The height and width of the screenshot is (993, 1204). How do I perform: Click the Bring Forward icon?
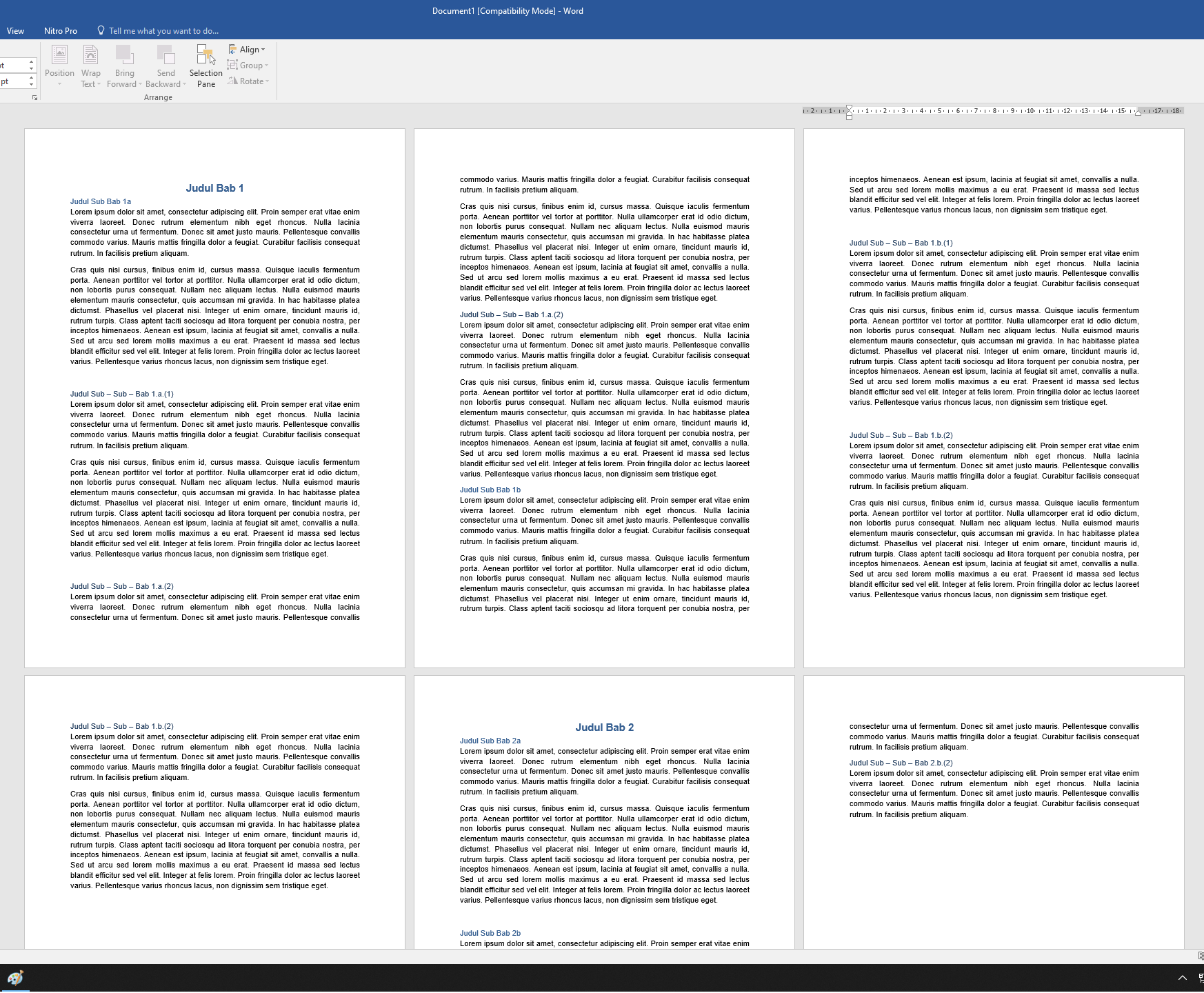(x=124, y=55)
